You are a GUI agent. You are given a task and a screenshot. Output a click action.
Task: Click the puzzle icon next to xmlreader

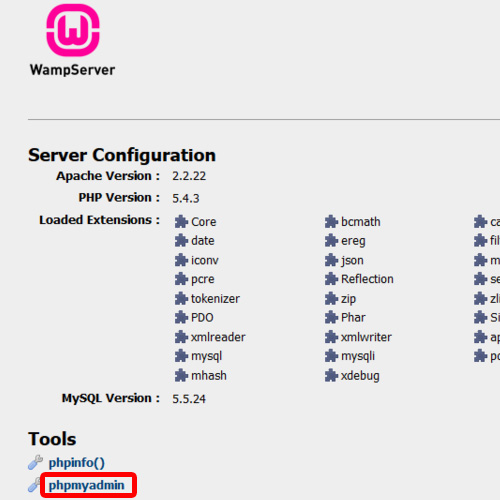click(x=181, y=337)
